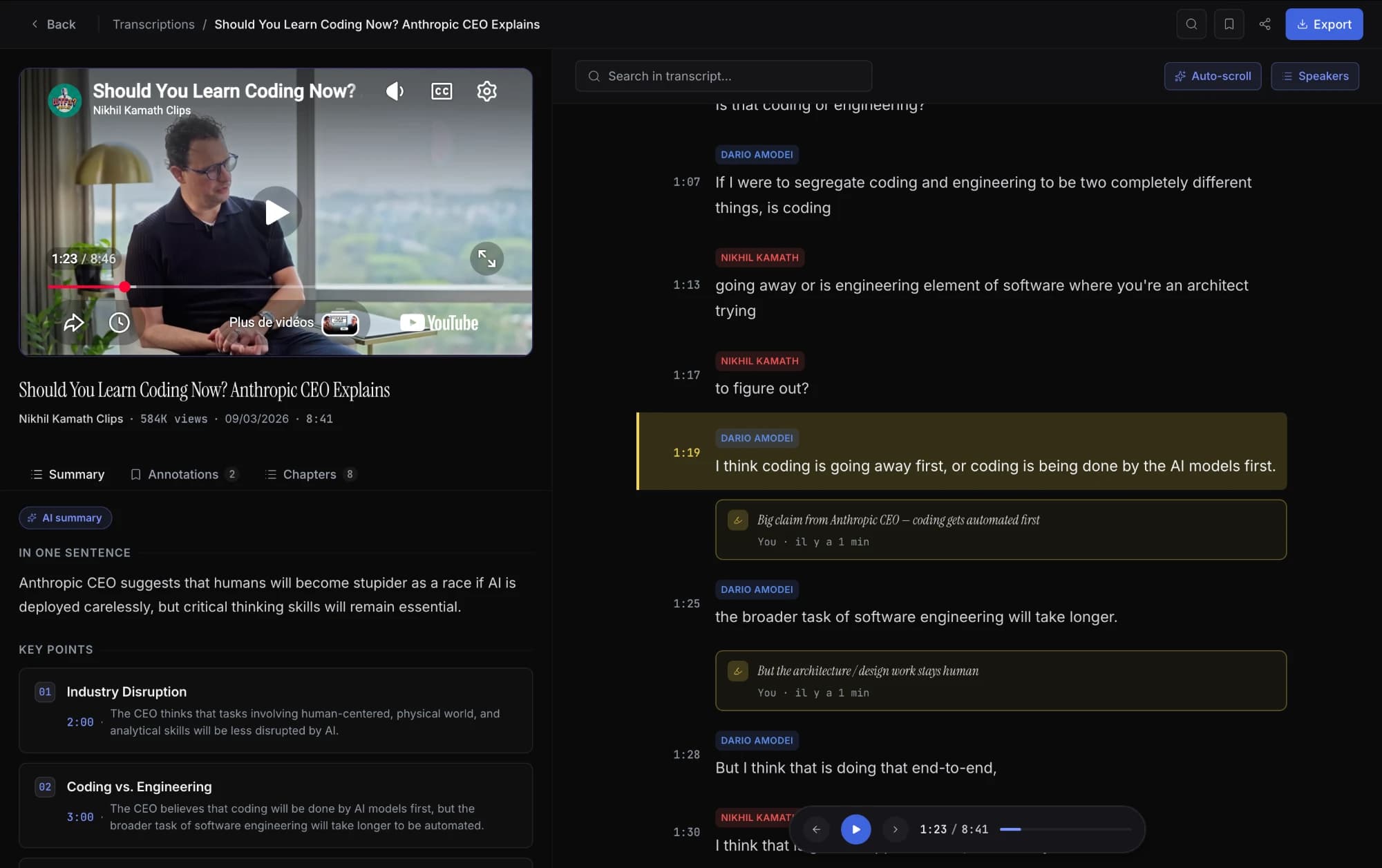The image size is (1382, 868).
Task: Open the video on YouTube via logo
Action: (439, 323)
